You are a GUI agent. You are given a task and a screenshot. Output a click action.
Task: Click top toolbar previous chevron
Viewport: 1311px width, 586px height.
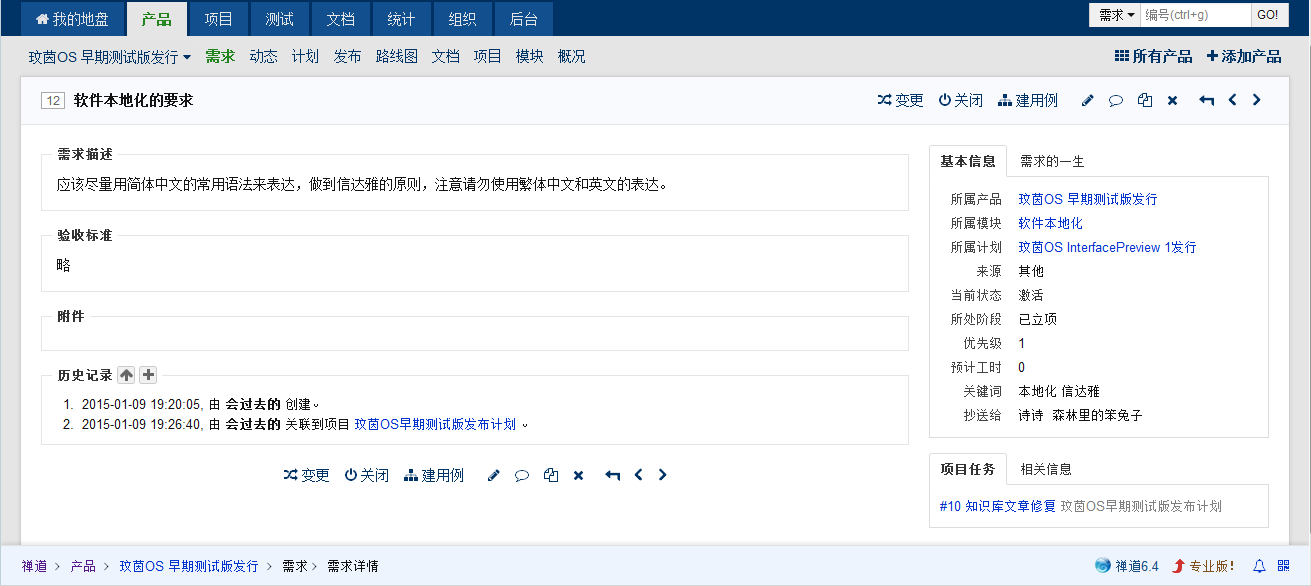click(1233, 101)
